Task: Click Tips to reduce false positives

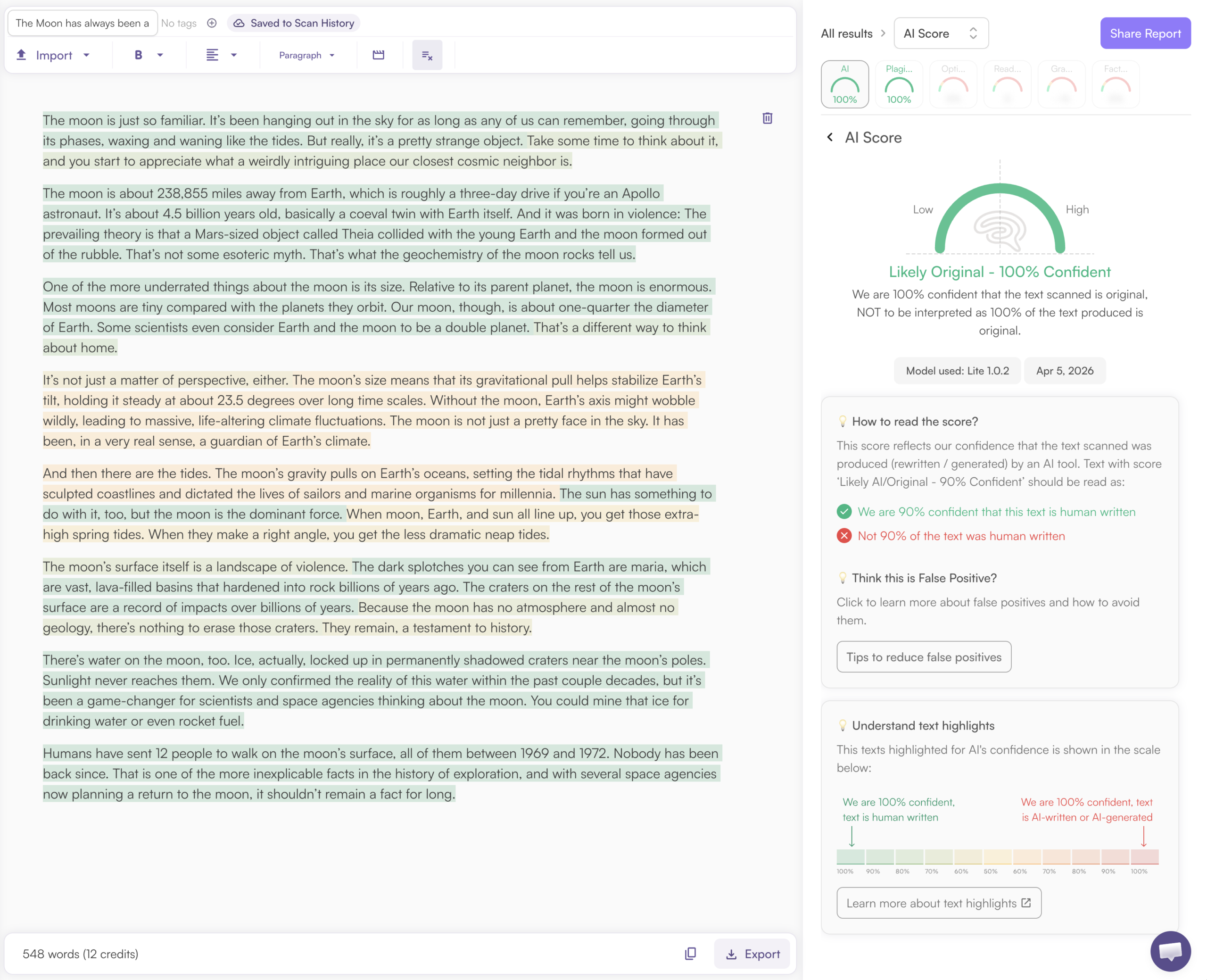Action: (923, 656)
